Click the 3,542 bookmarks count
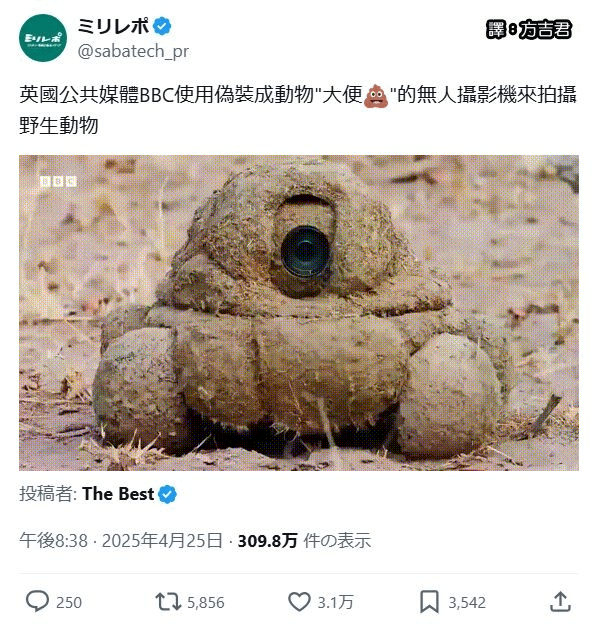Viewport: 598px width, 630px height. pyautogui.click(x=467, y=603)
